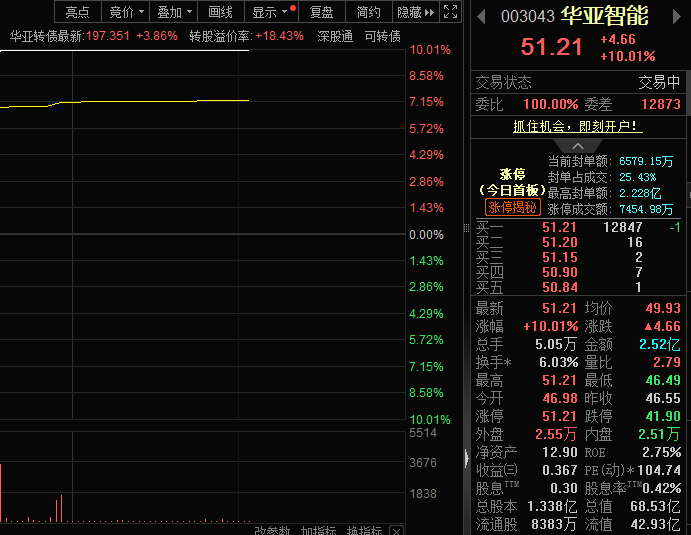Click stock code 003043
Screen dimensions: 691x535
(528, 17)
